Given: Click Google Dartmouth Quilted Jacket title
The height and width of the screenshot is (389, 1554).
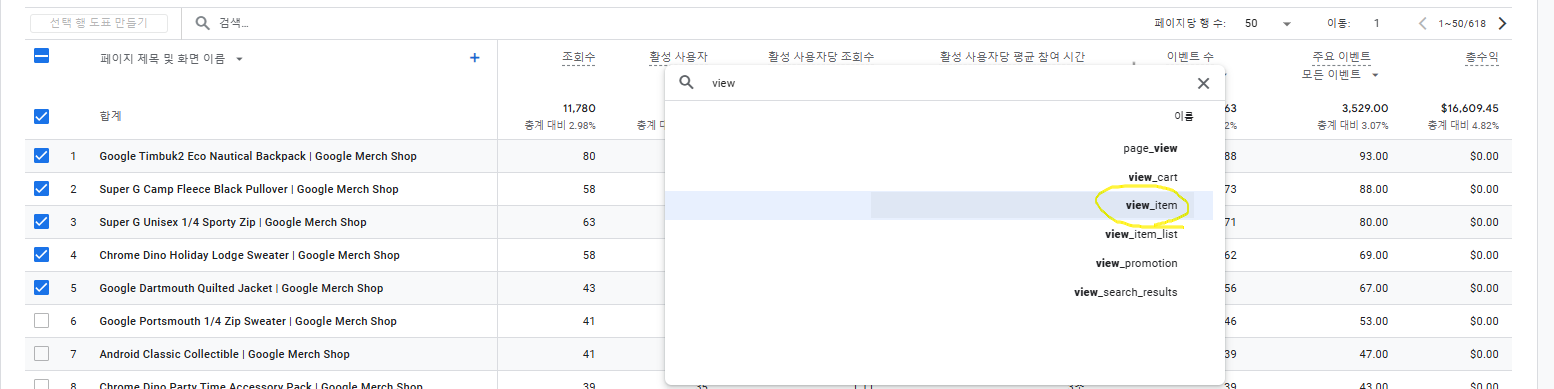Looking at the screenshot, I should coord(241,288).
